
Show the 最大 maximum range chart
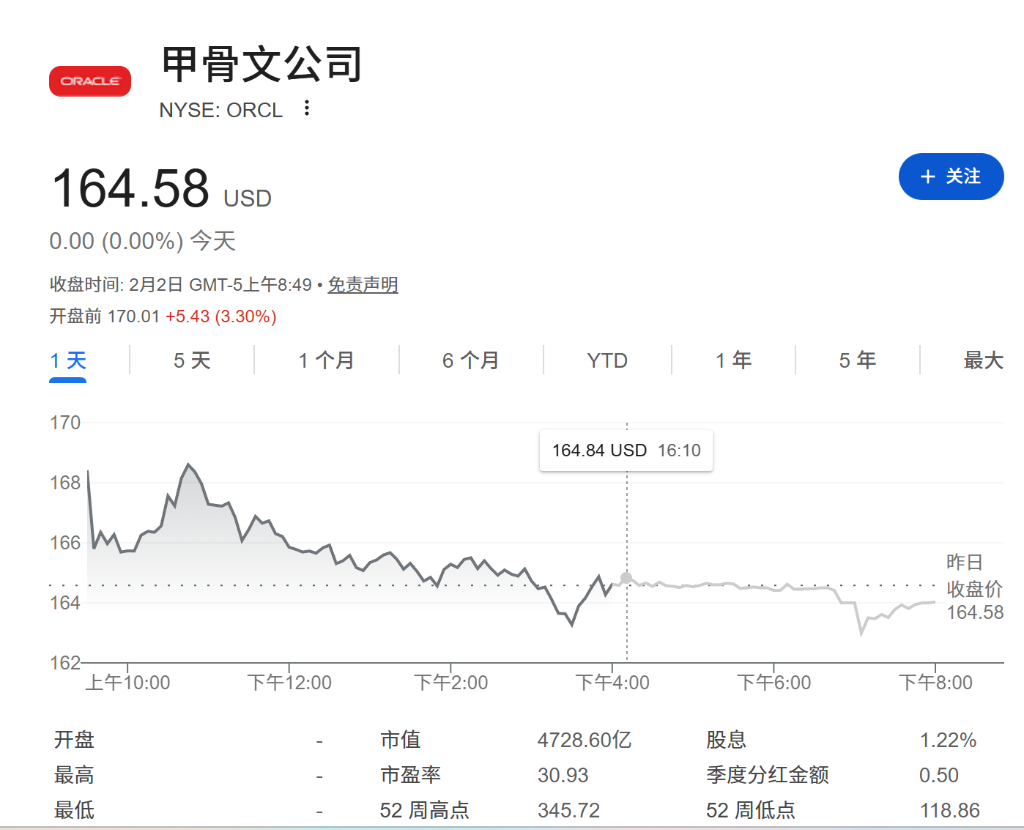983,360
